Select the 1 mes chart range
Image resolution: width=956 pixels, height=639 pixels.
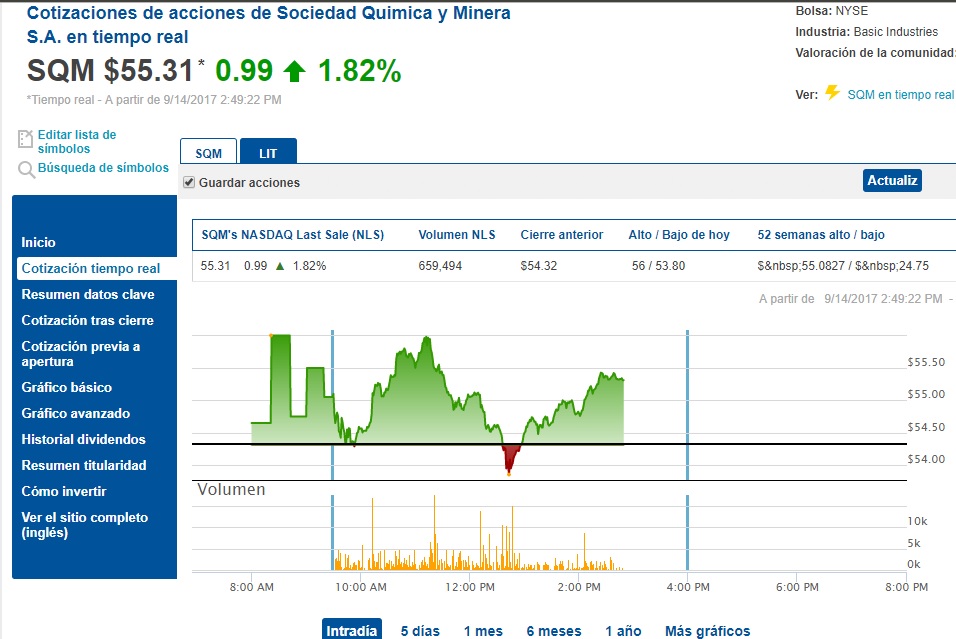[x=483, y=631]
